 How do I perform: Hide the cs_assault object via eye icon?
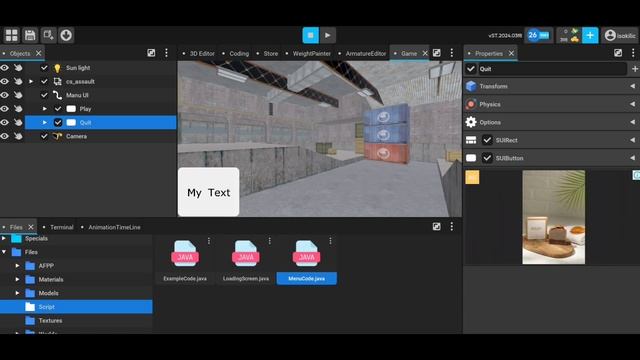click(x=4, y=82)
